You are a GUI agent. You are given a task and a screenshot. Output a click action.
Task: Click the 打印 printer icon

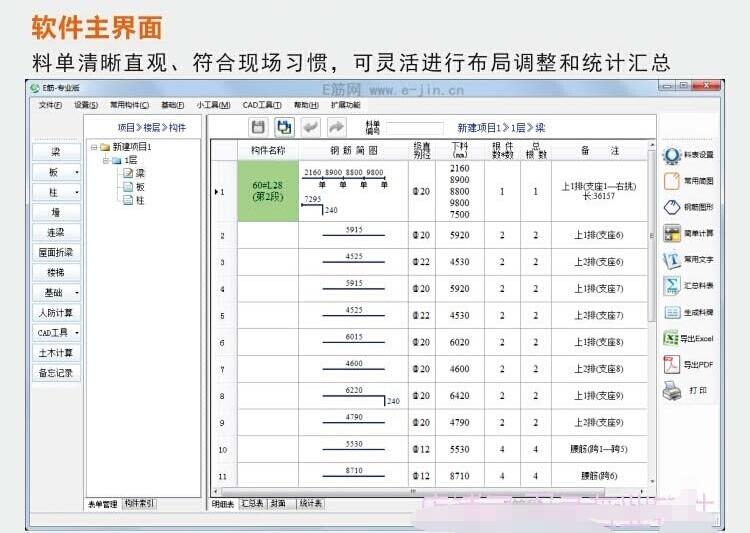[x=671, y=390]
